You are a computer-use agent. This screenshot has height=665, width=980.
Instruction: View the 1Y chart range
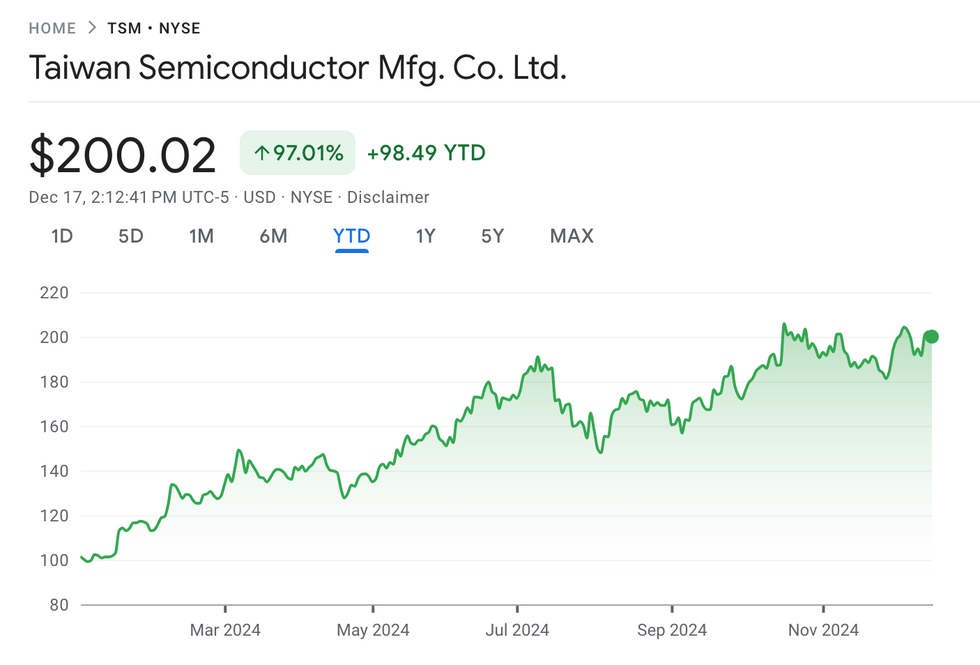(426, 236)
